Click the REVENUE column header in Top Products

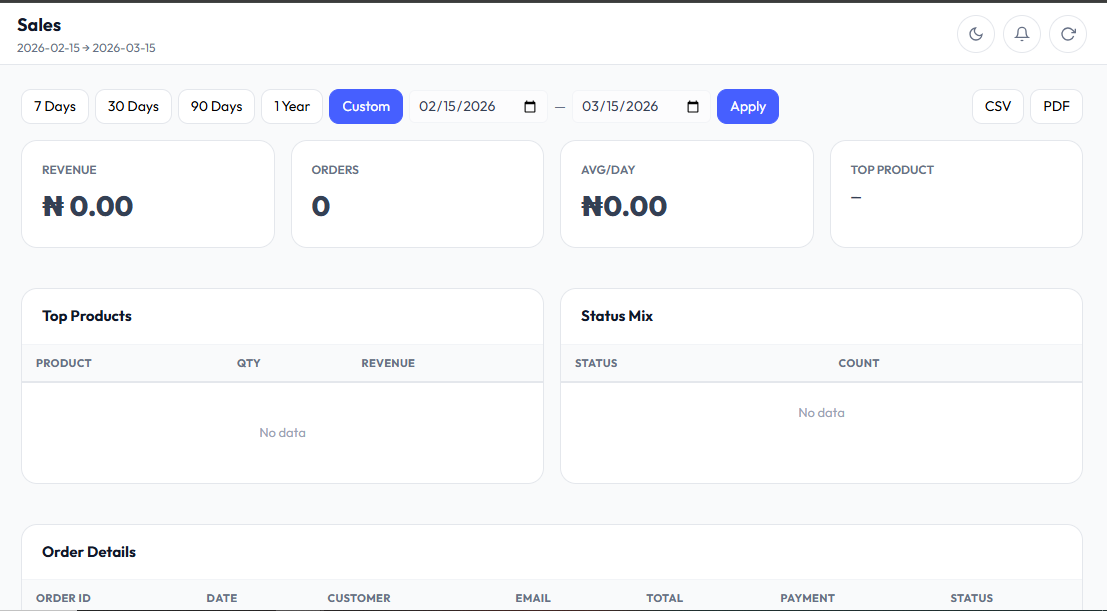pos(388,363)
